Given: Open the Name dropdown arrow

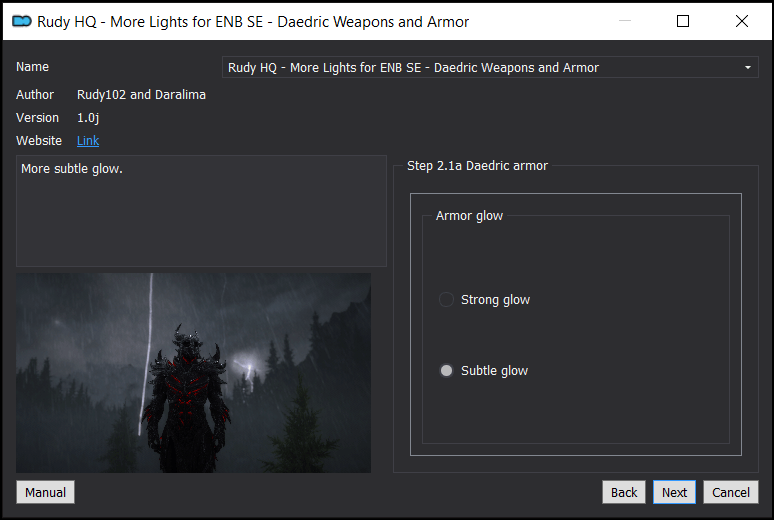Looking at the screenshot, I should 748,68.
